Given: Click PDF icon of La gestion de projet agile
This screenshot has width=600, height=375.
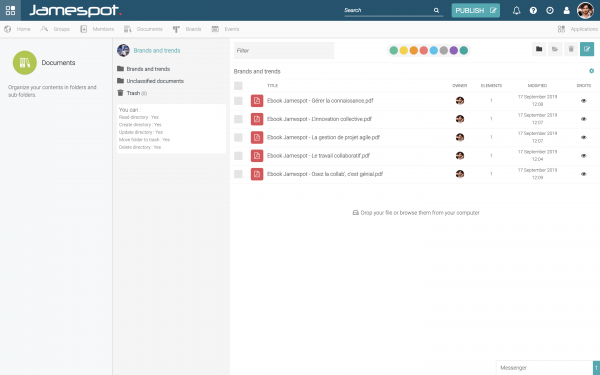Looking at the screenshot, I should pyautogui.click(x=257, y=137).
